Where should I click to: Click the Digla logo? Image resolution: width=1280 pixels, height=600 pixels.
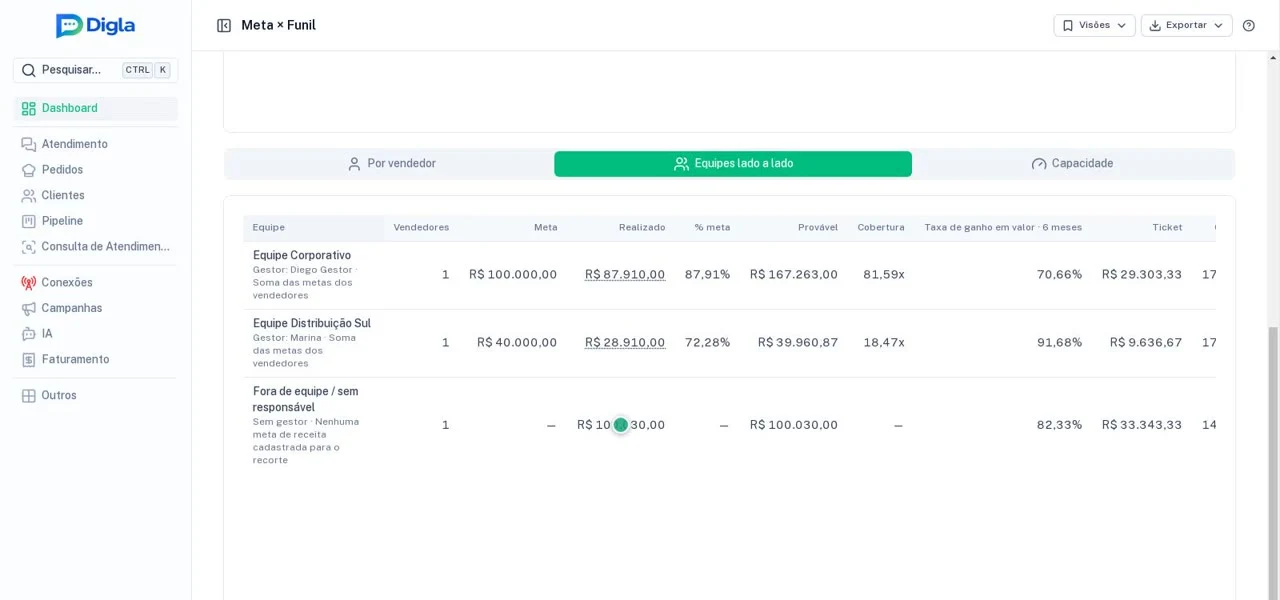coord(95,26)
